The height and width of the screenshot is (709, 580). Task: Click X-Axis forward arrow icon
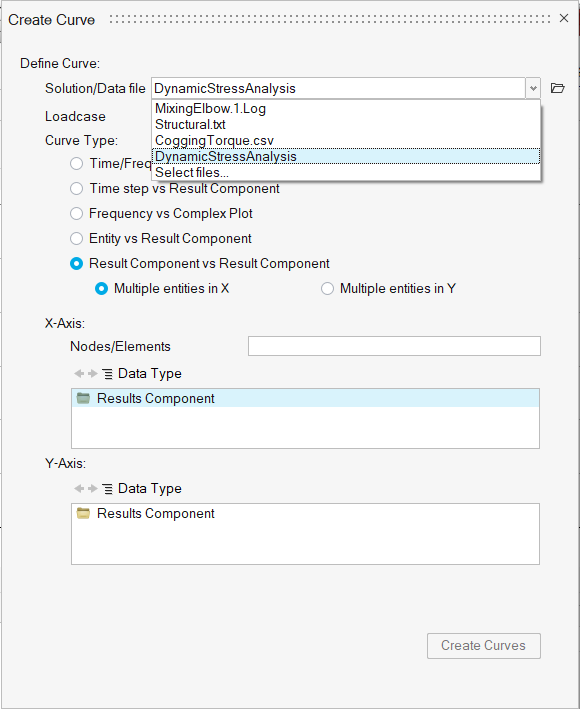tap(93, 373)
